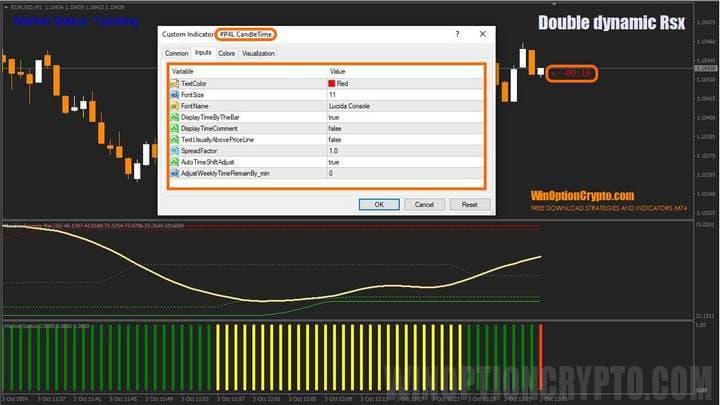Toggle the DisplayTimeByTheBar true value
This screenshot has height=405, width=720.
point(334,118)
